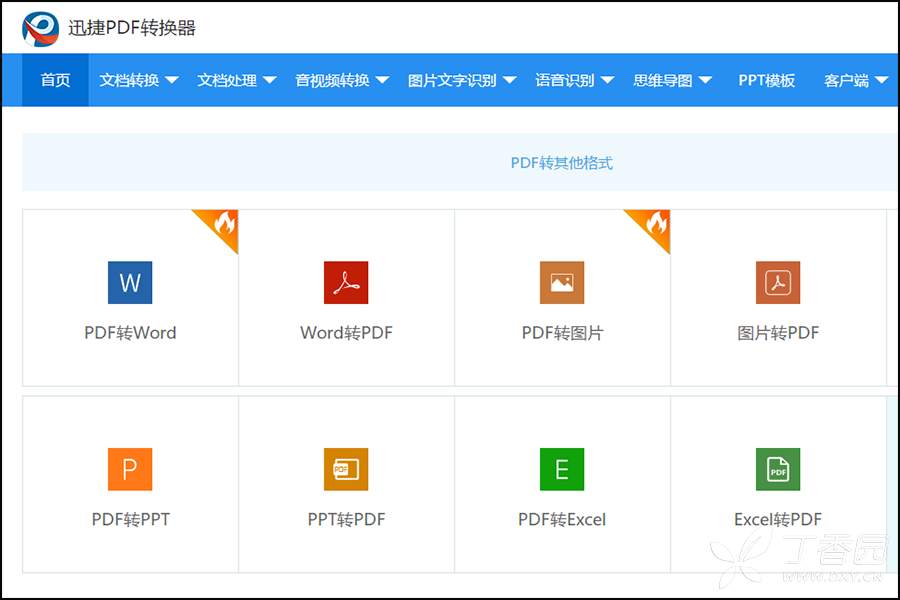Open the PPT模板 nav item

point(767,80)
